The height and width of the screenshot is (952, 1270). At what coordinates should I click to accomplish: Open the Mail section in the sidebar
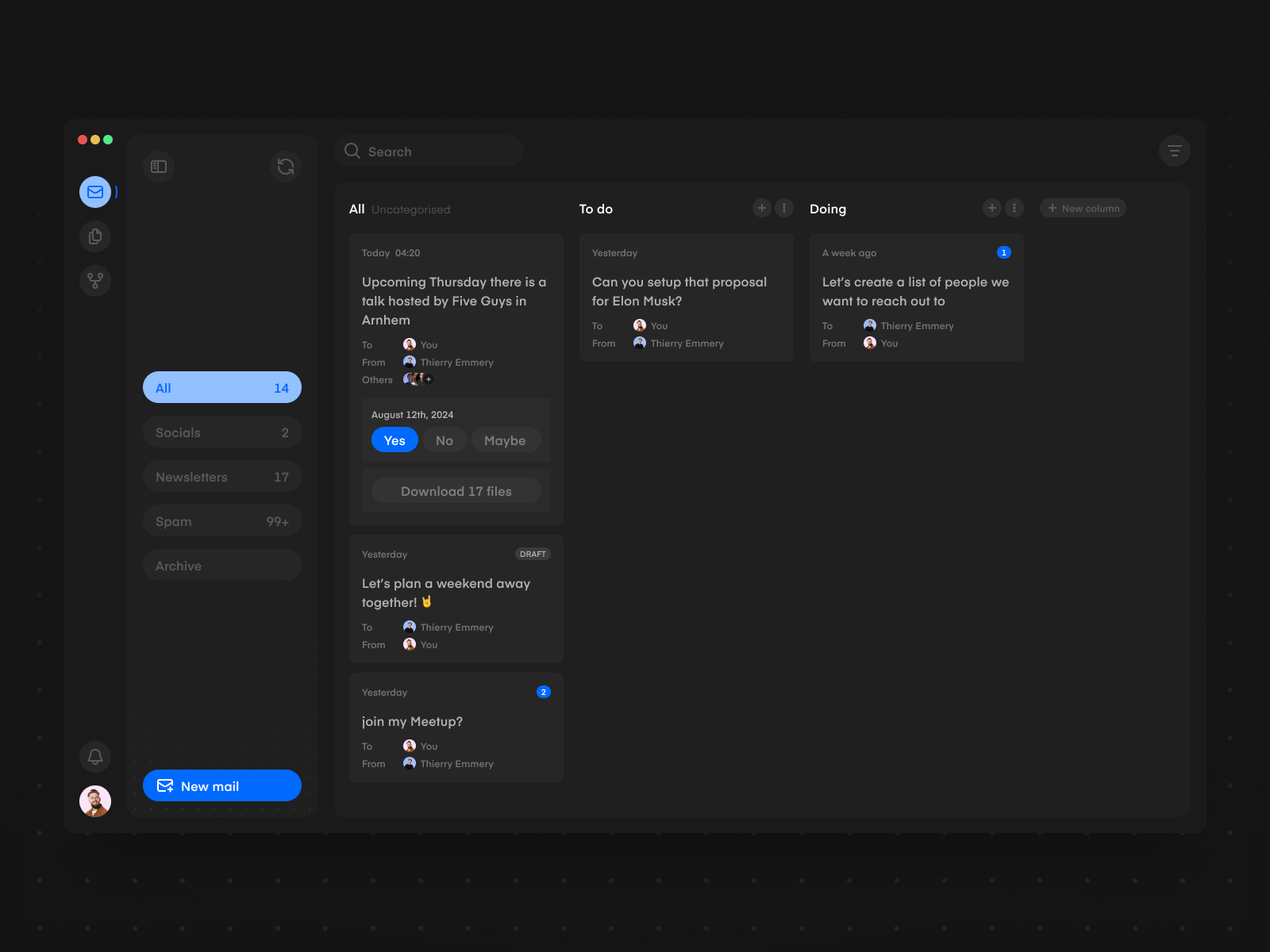click(x=94, y=191)
